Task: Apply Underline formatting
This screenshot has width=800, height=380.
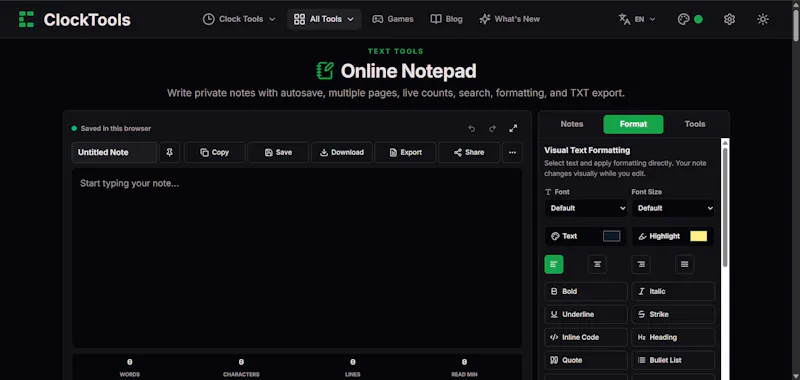Action: [586, 314]
